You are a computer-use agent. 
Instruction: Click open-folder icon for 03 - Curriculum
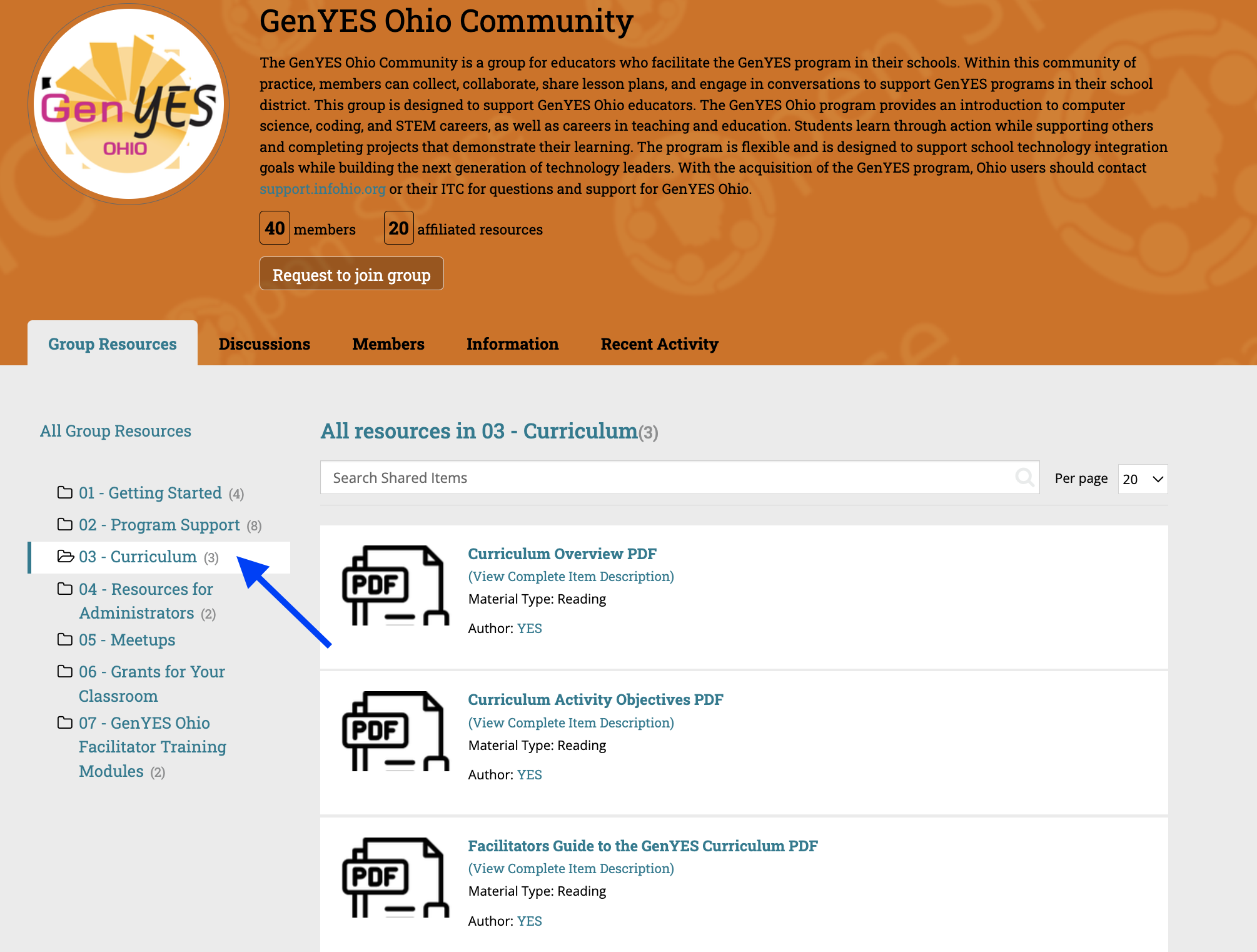[66, 556]
